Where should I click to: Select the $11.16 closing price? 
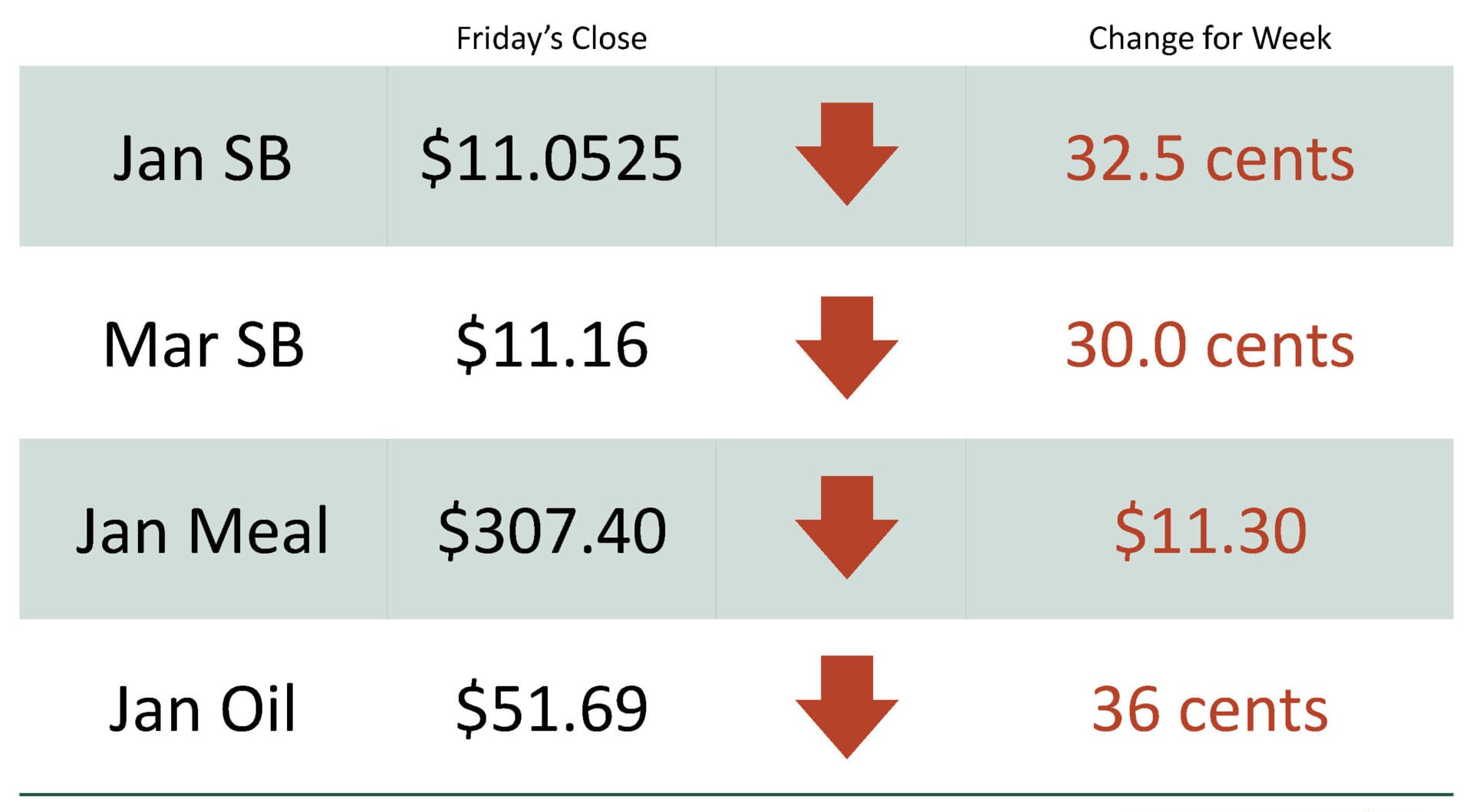click(551, 344)
